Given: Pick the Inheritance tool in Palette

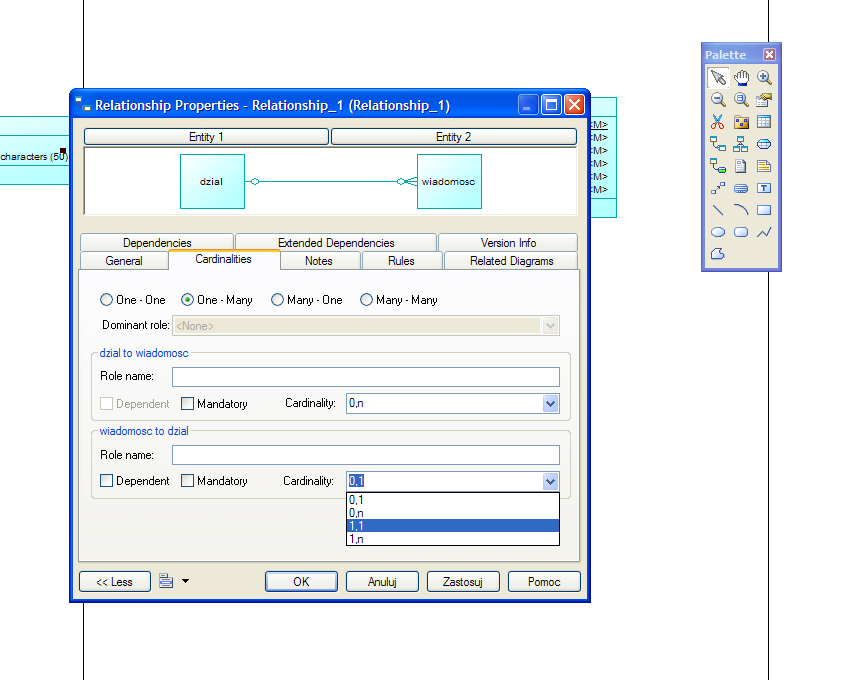Looking at the screenshot, I should click(741, 144).
